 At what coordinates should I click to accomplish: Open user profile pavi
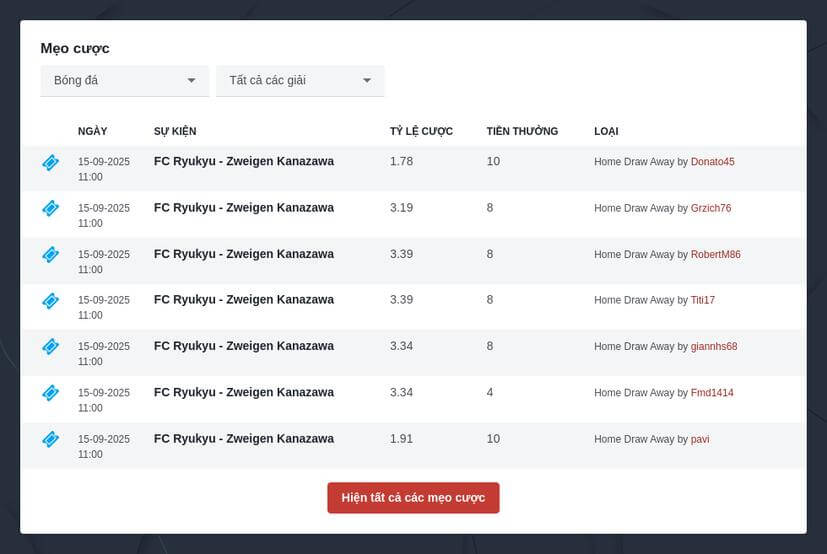[700, 440]
